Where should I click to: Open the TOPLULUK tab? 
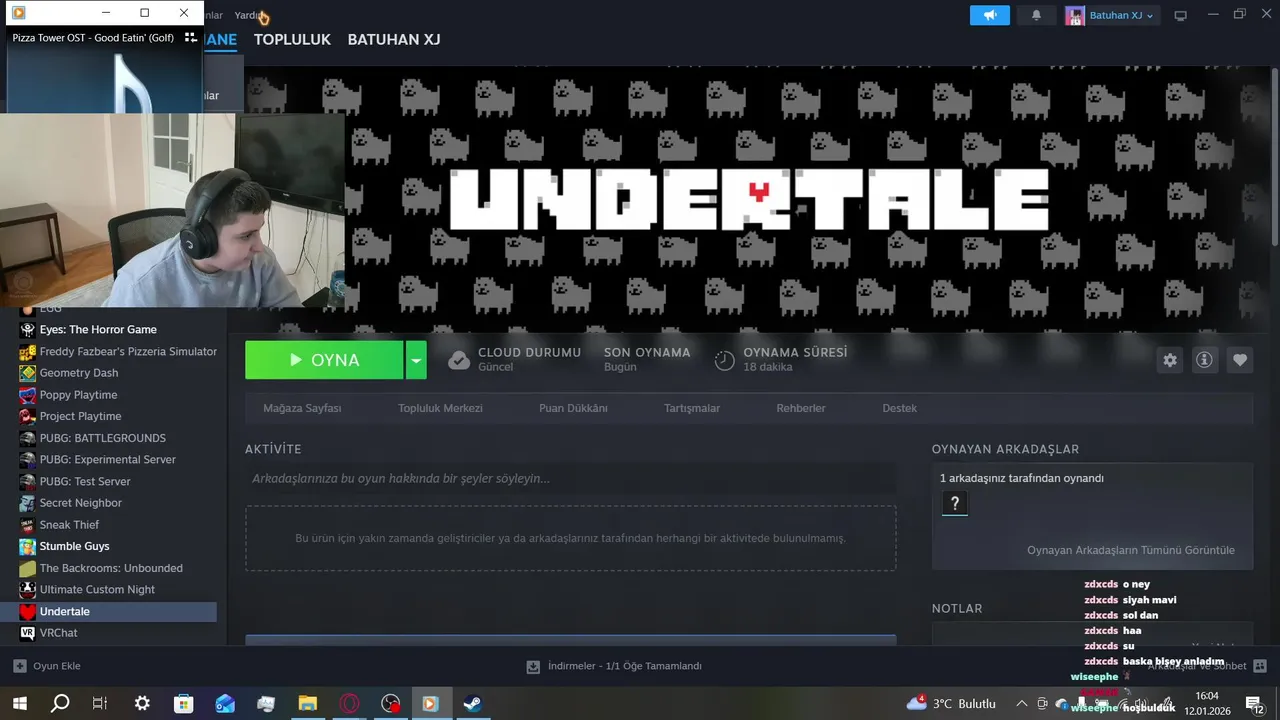pyautogui.click(x=292, y=40)
